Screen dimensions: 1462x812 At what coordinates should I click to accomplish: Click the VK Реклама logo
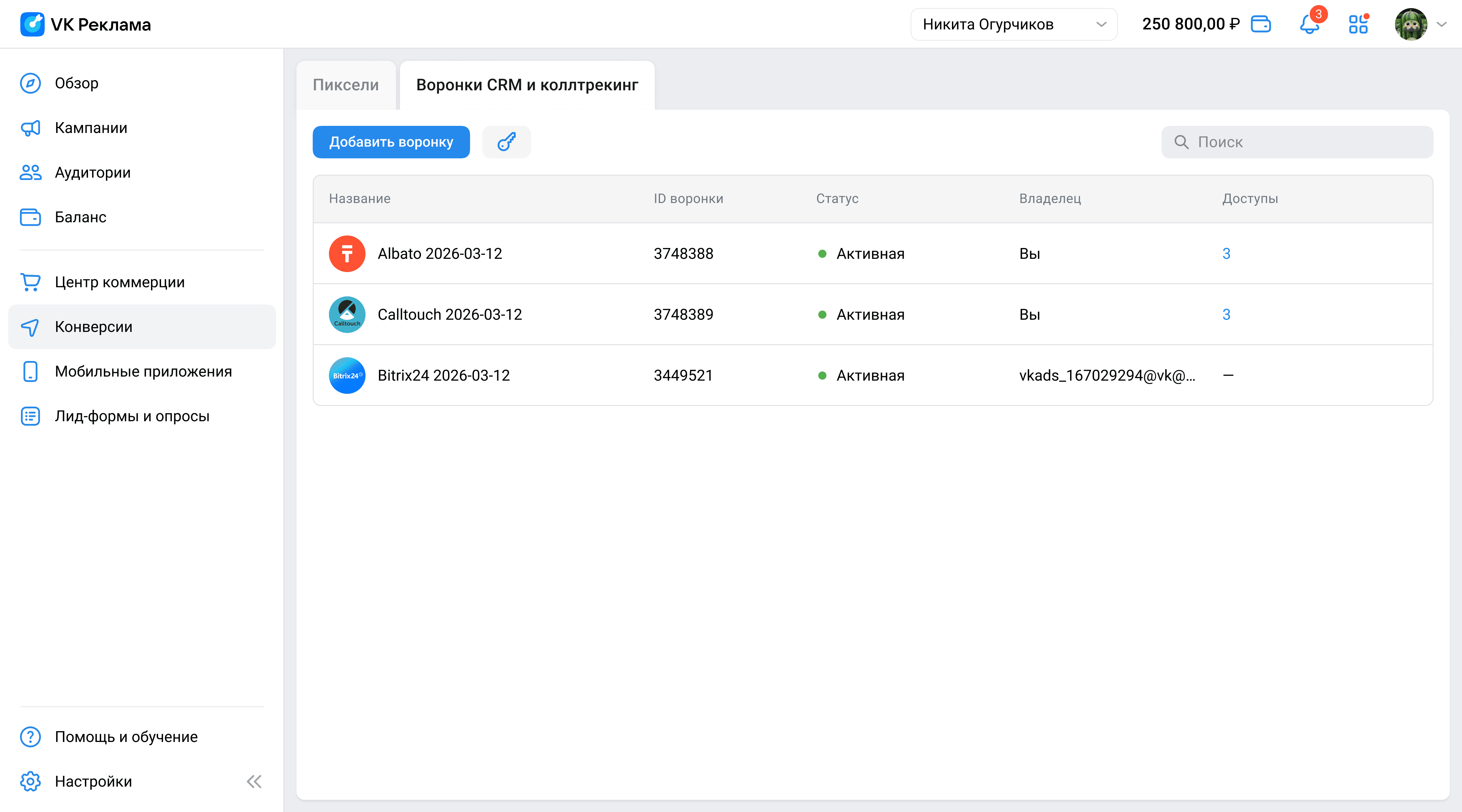[x=86, y=24]
